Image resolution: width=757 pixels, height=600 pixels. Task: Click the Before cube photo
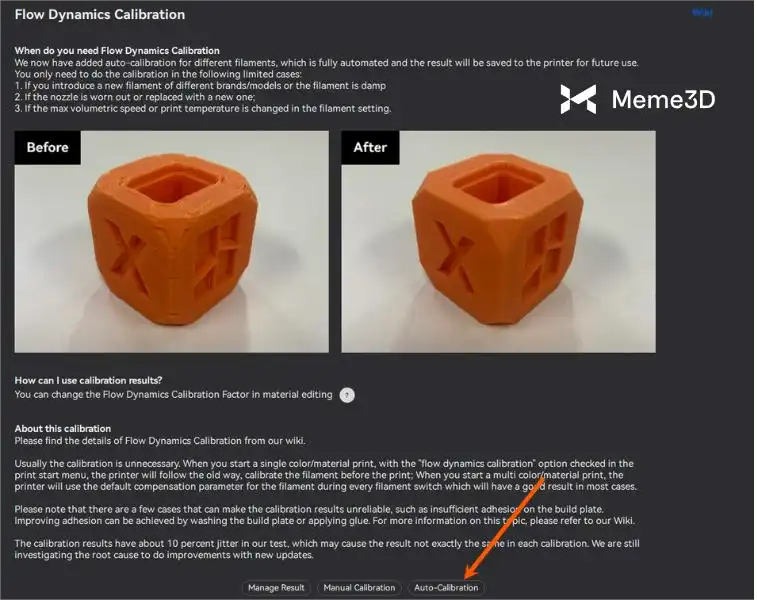click(171, 241)
